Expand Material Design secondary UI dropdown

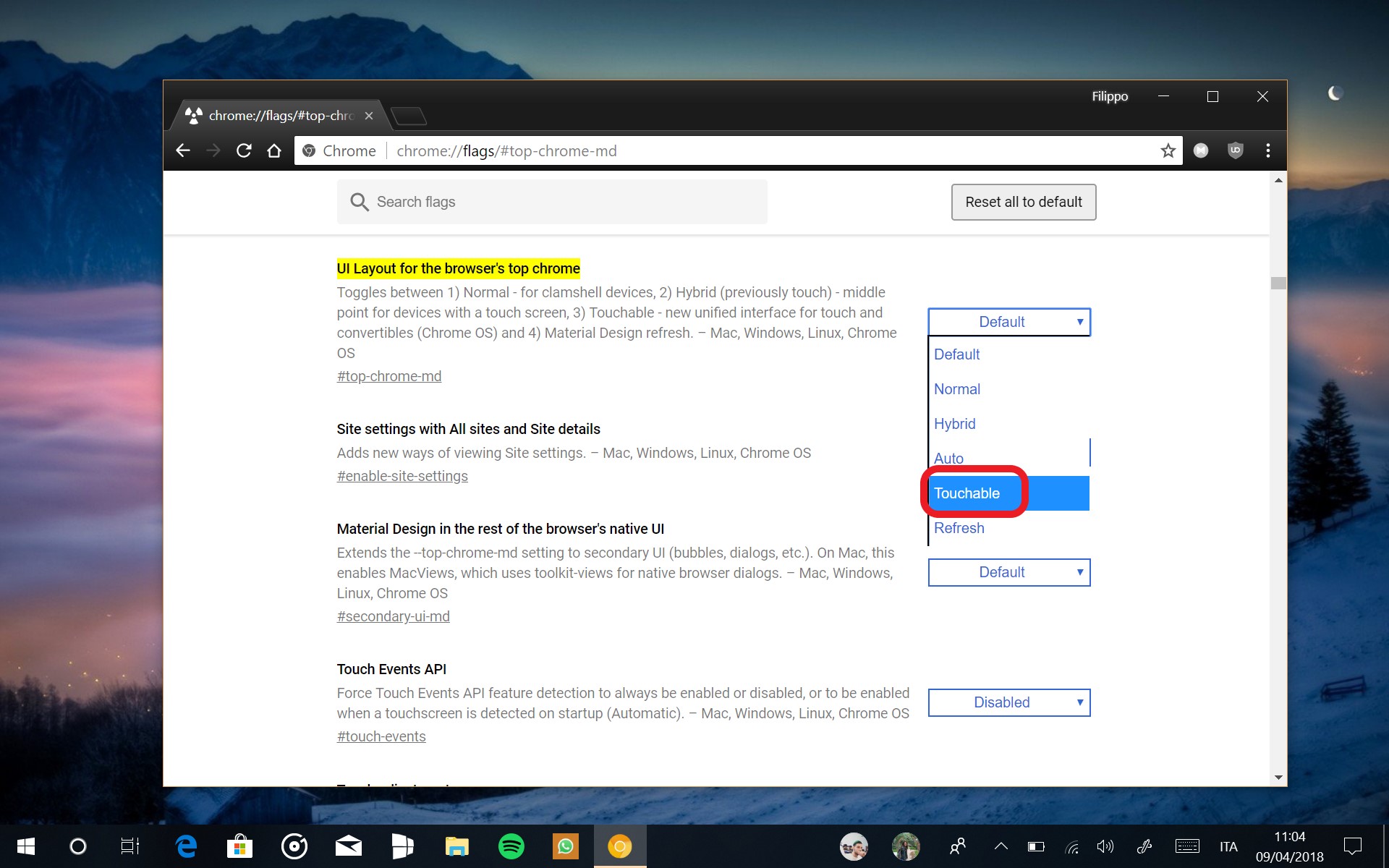pyautogui.click(x=1007, y=572)
